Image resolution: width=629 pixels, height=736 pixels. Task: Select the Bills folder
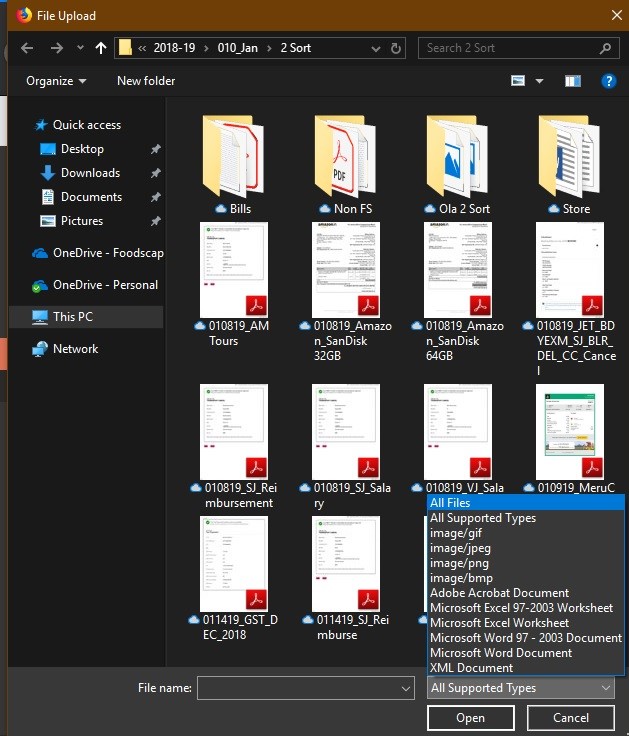click(233, 165)
